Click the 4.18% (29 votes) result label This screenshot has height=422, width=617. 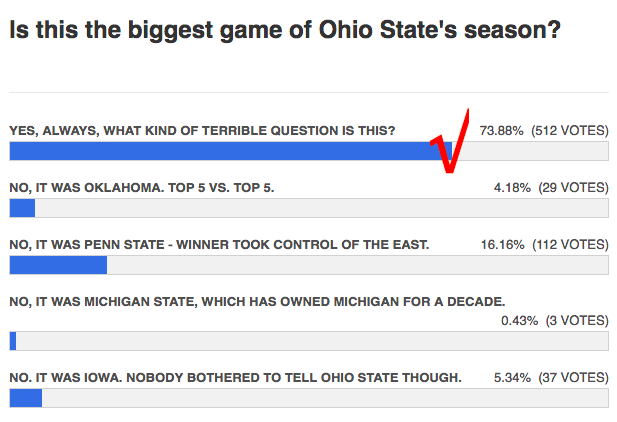pyautogui.click(x=551, y=188)
